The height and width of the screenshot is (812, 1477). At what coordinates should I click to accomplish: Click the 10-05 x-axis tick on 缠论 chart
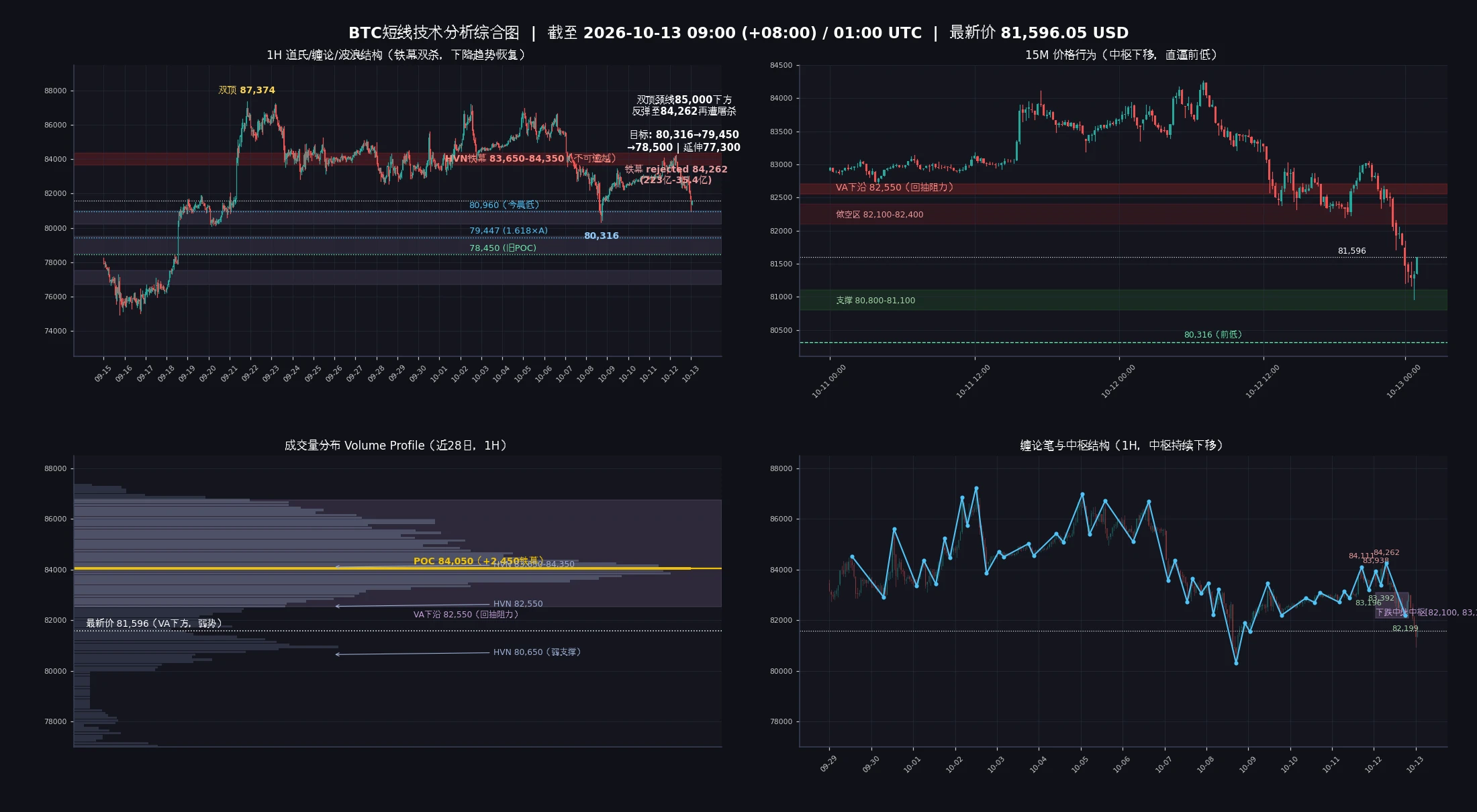point(1080,764)
